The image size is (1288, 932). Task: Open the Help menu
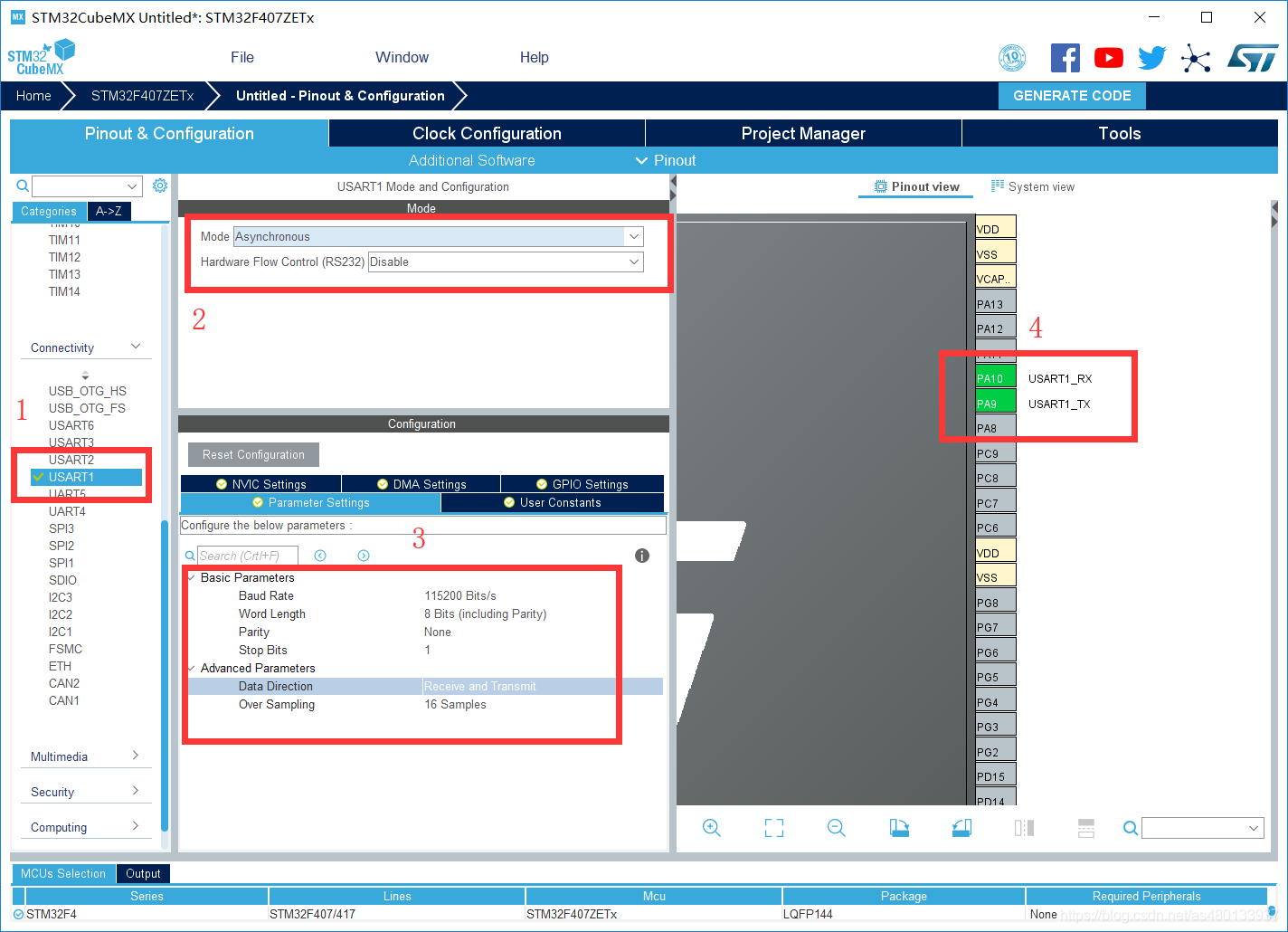click(x=534, y=57)
